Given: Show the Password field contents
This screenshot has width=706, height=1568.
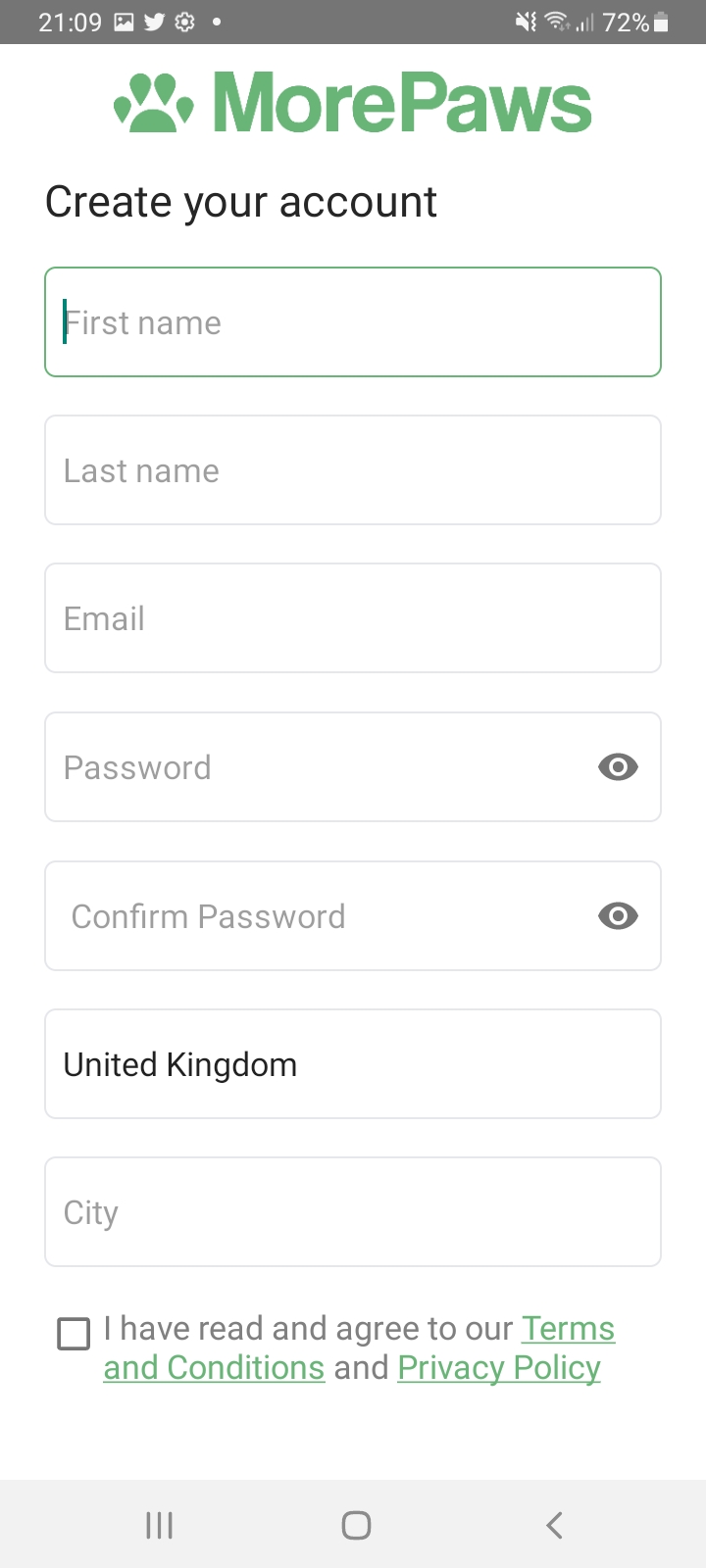Looking at the screenshot, I should click(x=618, y=767).
